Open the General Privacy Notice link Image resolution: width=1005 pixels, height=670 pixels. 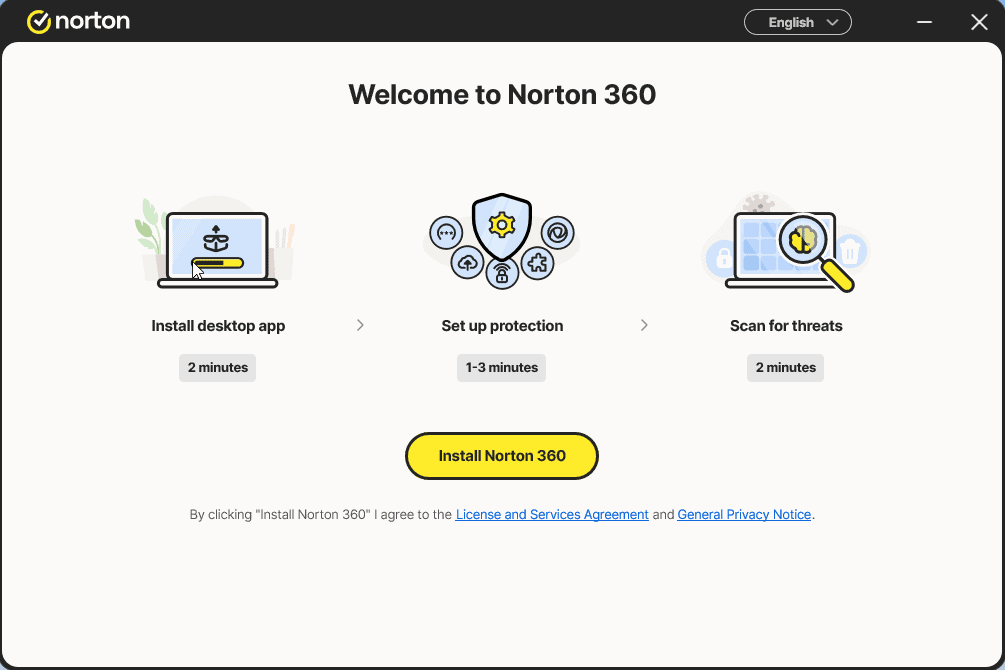(x=744, y=515)
